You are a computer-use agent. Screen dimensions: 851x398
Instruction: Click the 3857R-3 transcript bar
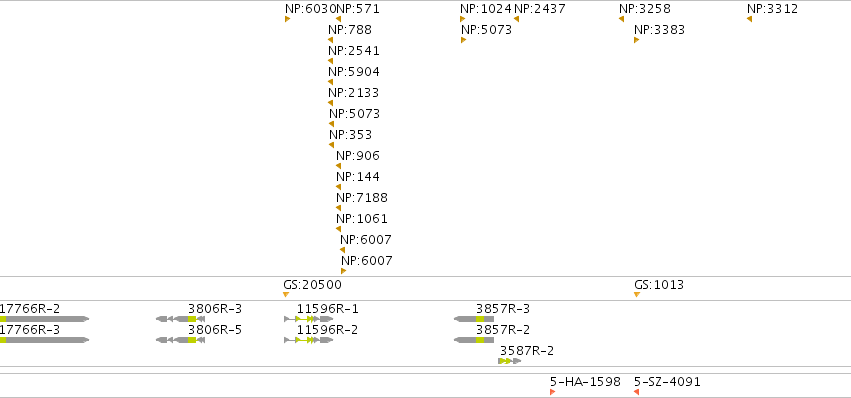click(474, 319)
